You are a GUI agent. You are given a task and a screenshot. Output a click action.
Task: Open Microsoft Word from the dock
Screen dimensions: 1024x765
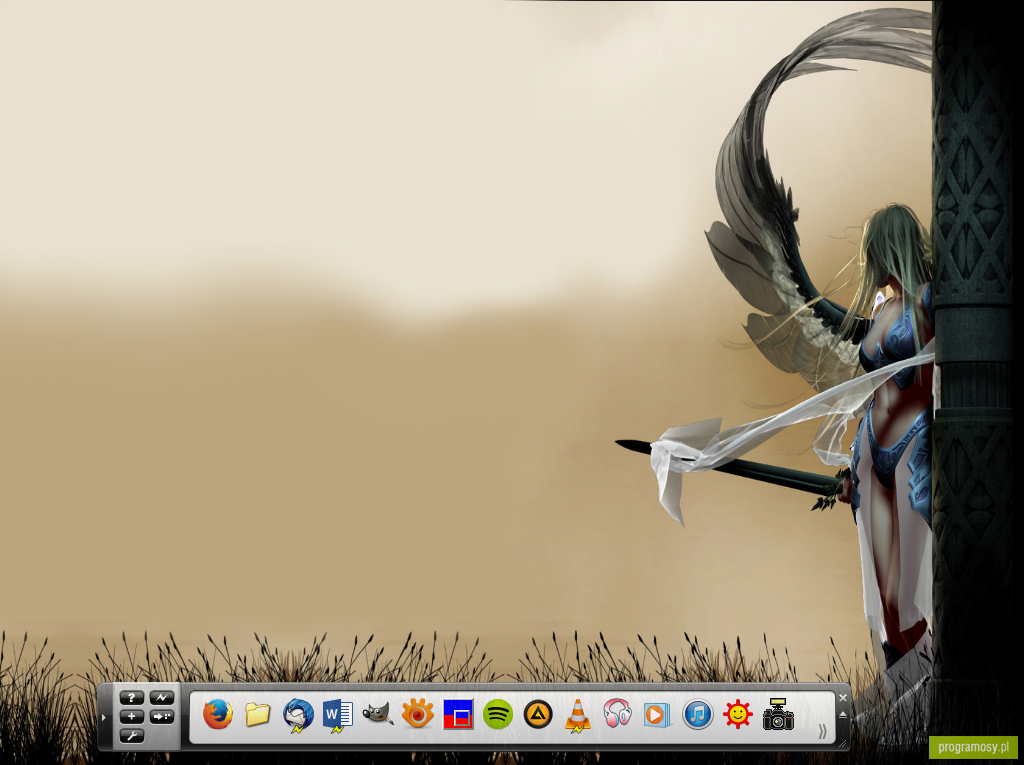click(338, 715)
